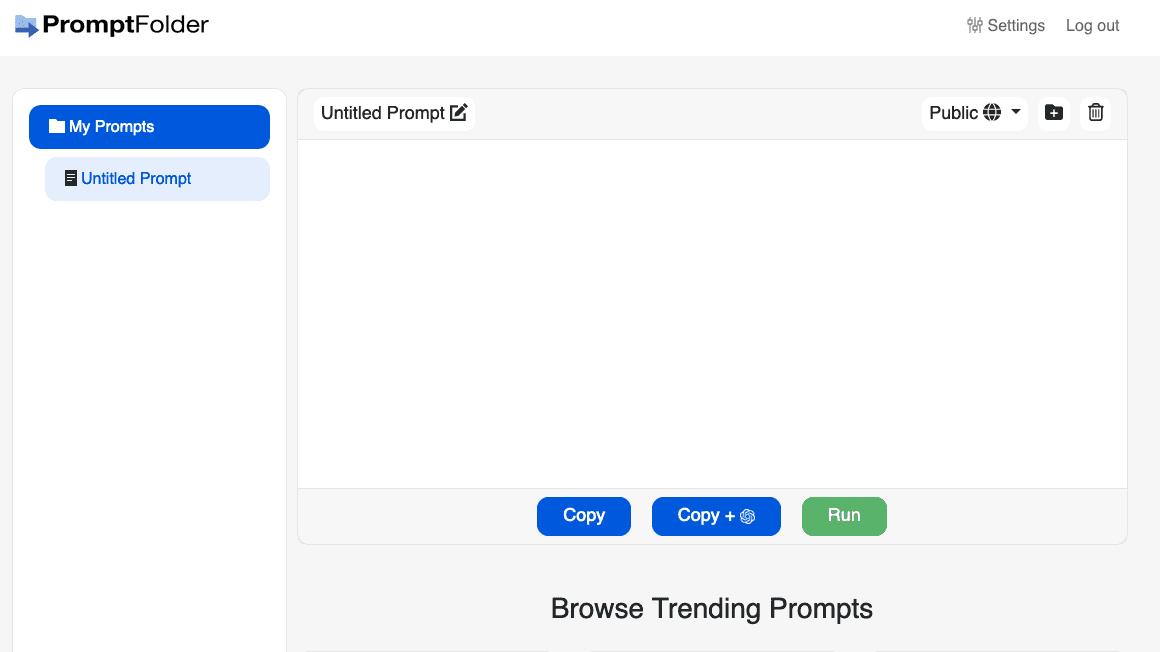This screenshot has width=1160, height=652.
Task: Open Settings from the top bar
Action: (x=1016, y=25)
